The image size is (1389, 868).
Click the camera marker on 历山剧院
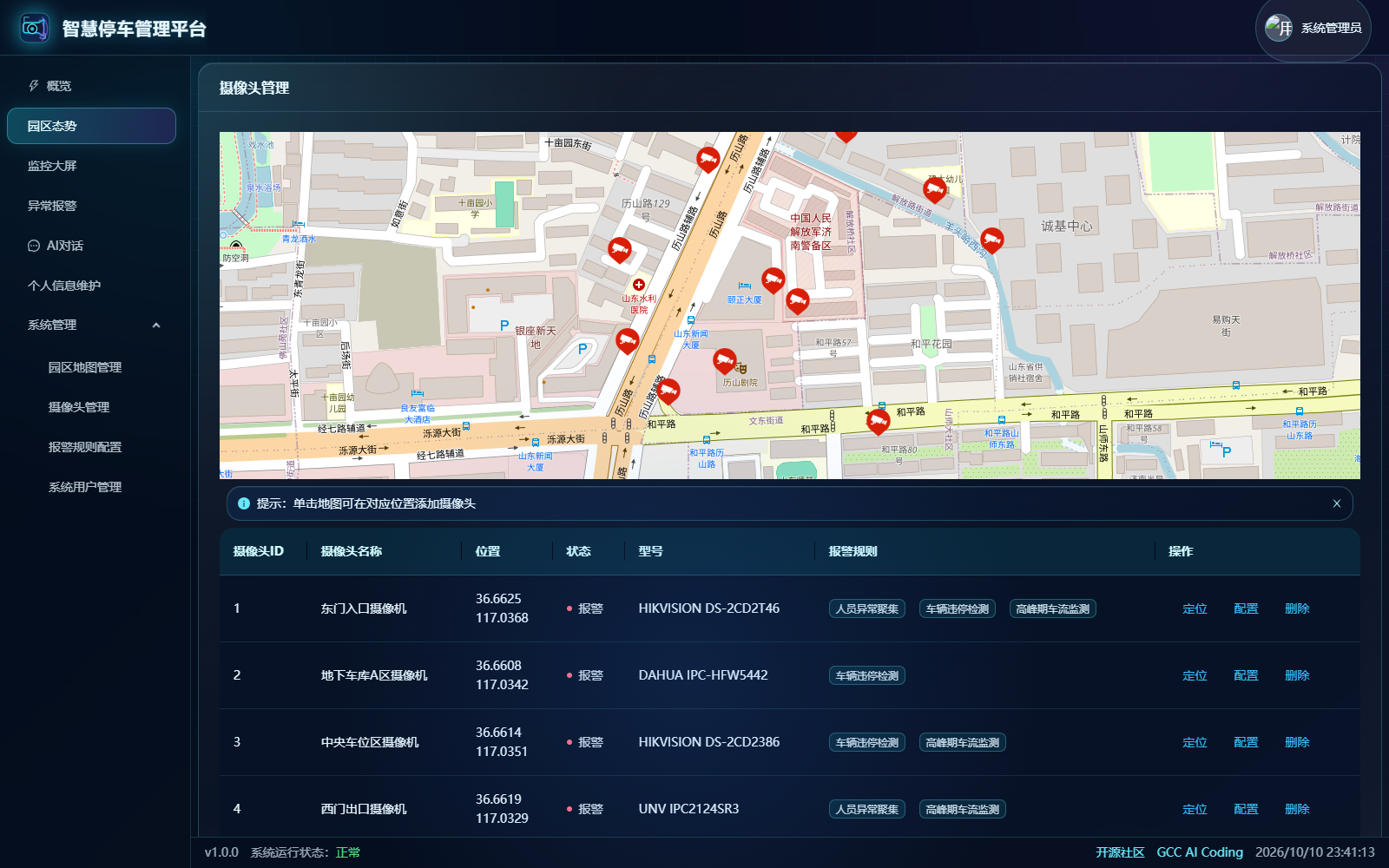pos(725,361)
